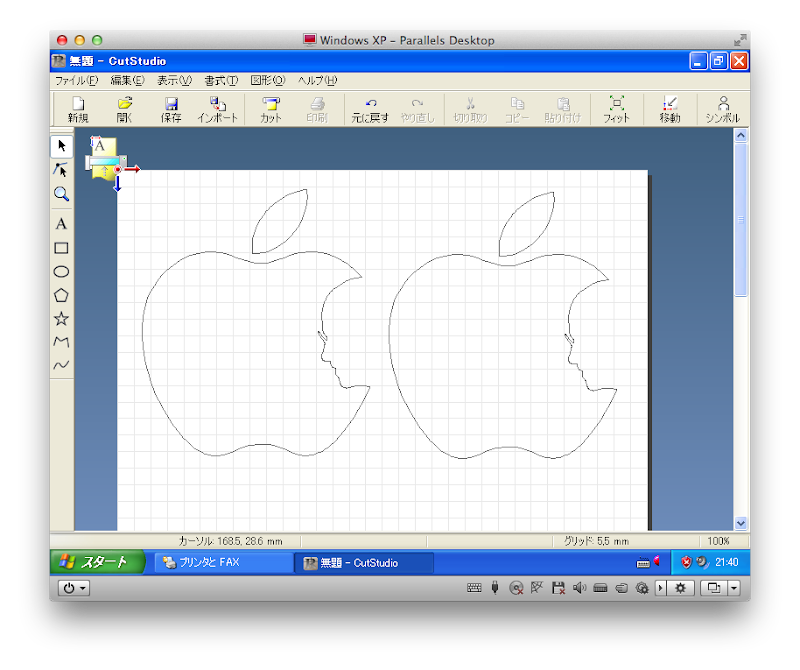800x670 pixels.
Task: Open the 図形(O) menu
Action: (x=268, y=81)
